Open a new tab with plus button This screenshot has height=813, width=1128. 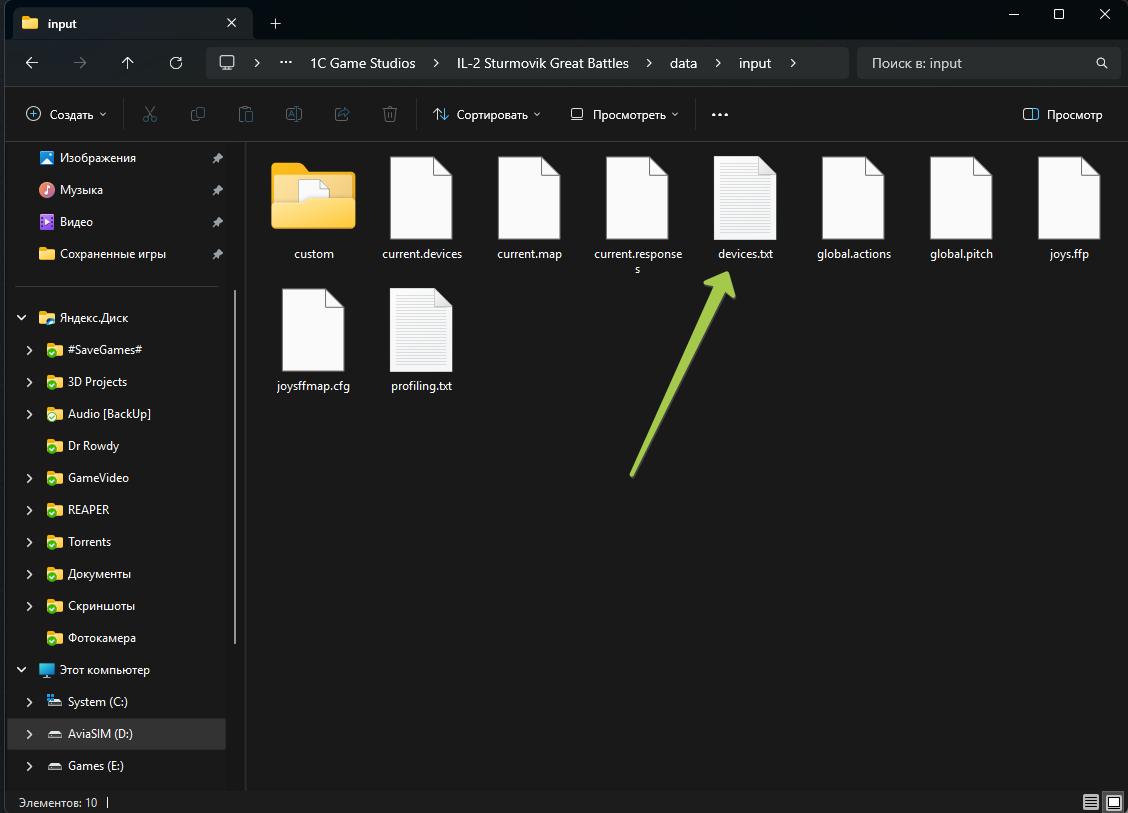pos(276,23)
